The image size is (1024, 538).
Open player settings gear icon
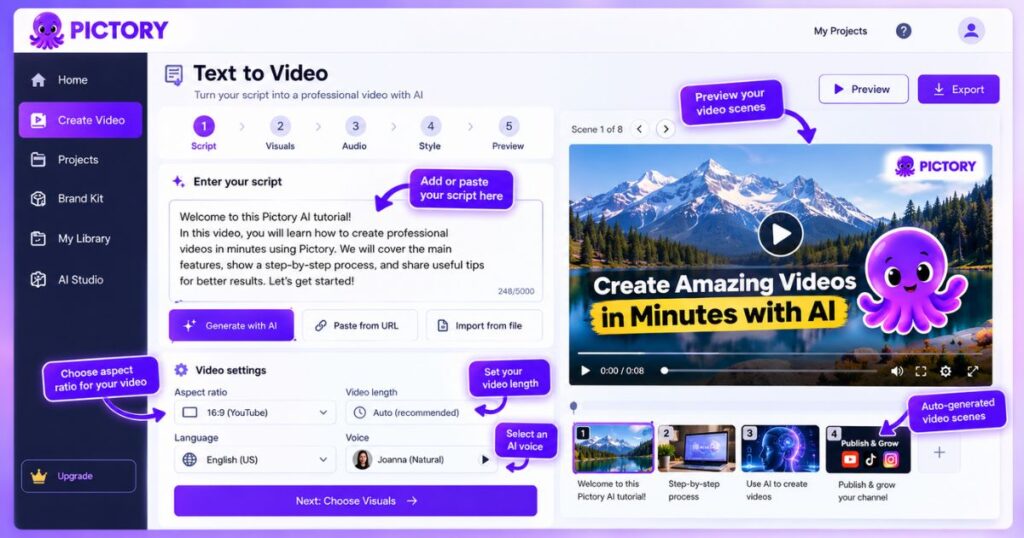(x=946, y=371)
